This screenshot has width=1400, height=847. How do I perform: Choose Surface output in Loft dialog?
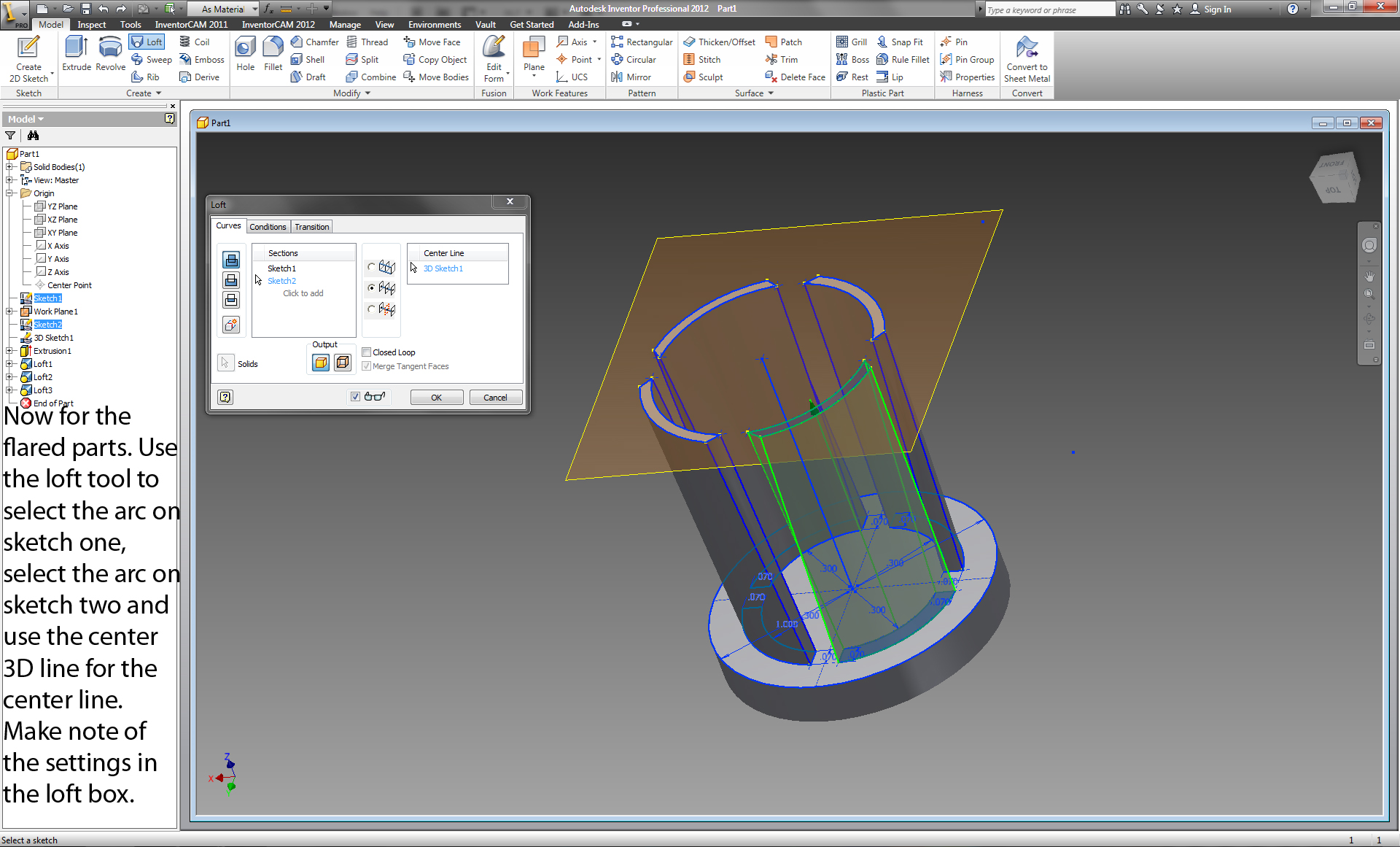[343, 363]
